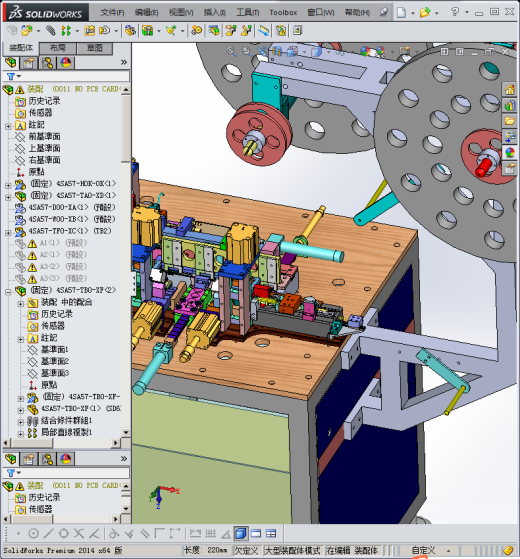Screen dimensions: 520x559
Task: Open the 帮助(H) menu
Action: tap(357, 12)
